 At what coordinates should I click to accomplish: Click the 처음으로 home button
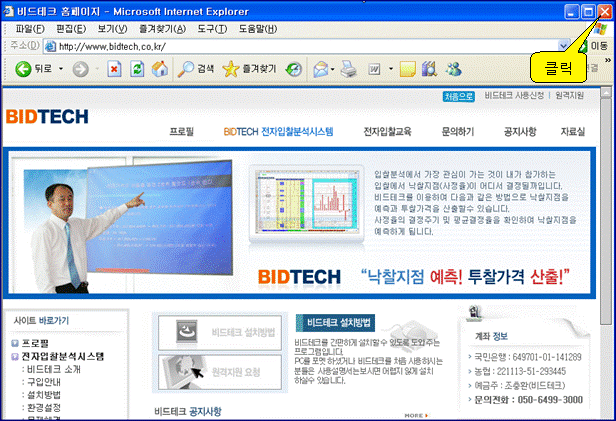458,96
